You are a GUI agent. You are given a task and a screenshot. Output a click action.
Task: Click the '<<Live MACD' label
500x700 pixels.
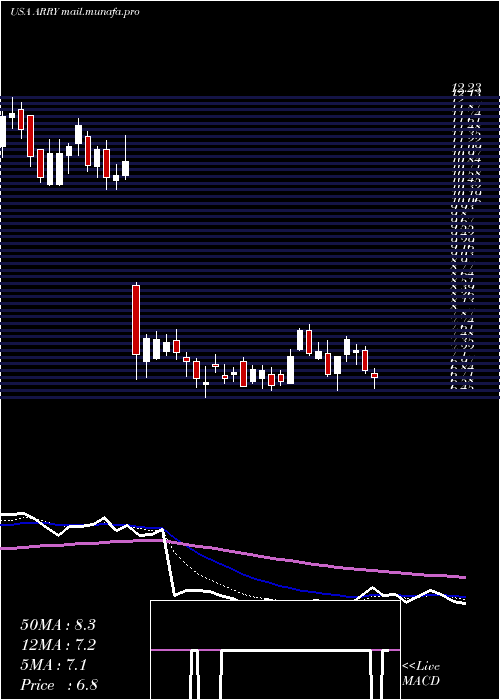421,674
